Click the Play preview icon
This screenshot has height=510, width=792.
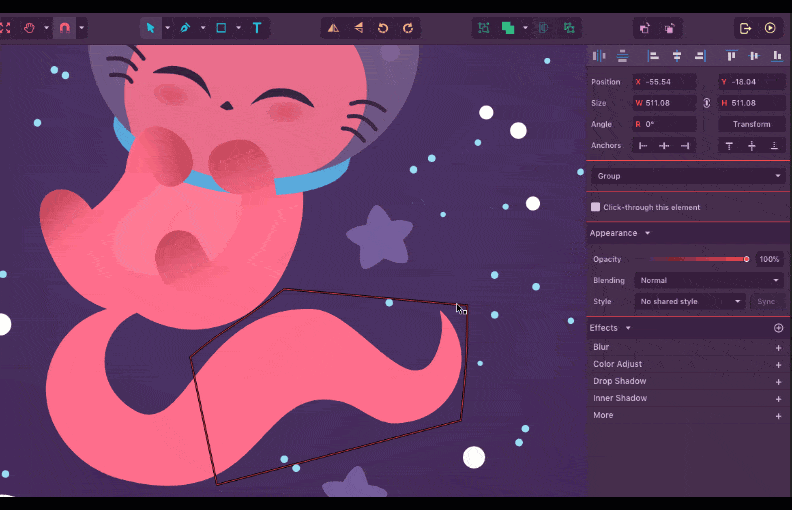pos(770,28)
